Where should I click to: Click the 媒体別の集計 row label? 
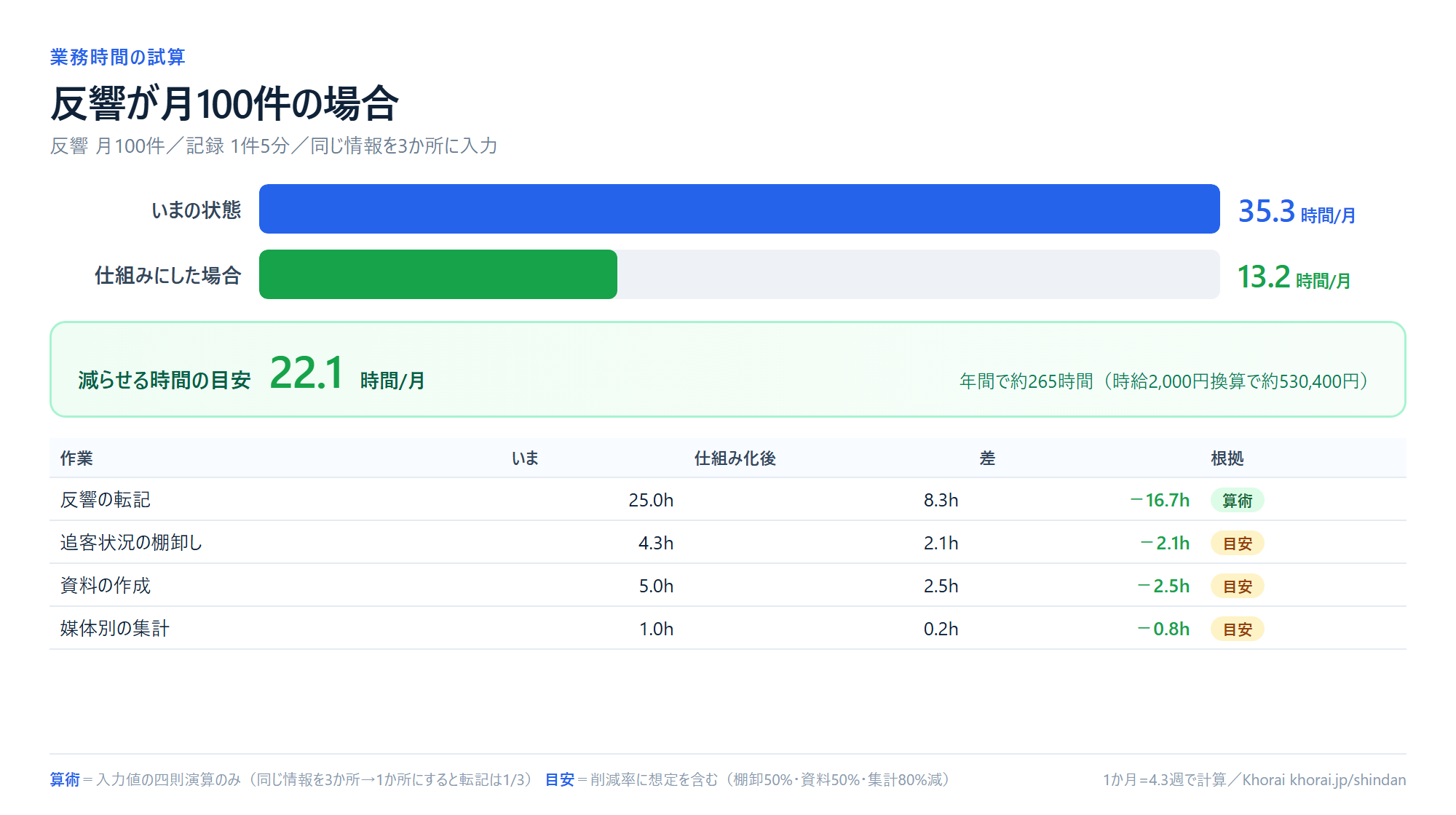click(x=114, y=628)
